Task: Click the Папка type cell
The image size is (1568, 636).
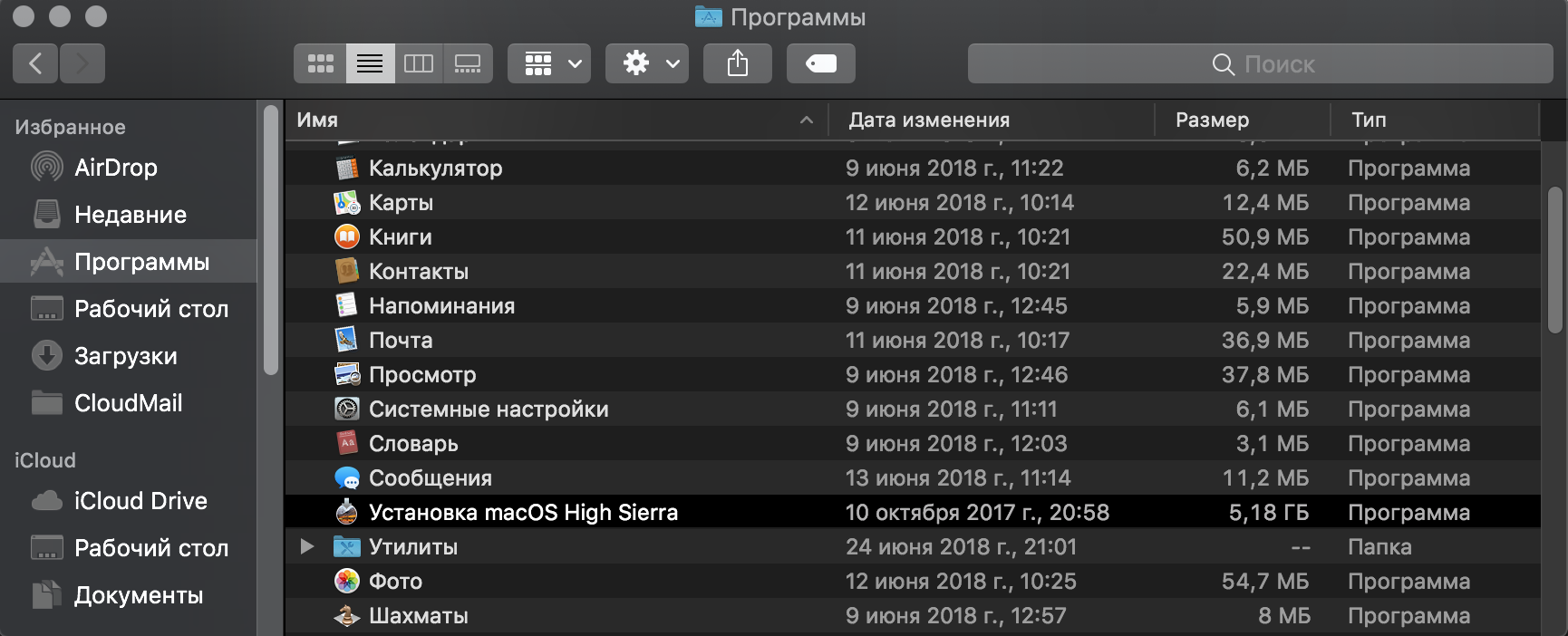Action: click(x=1379, y=546)
